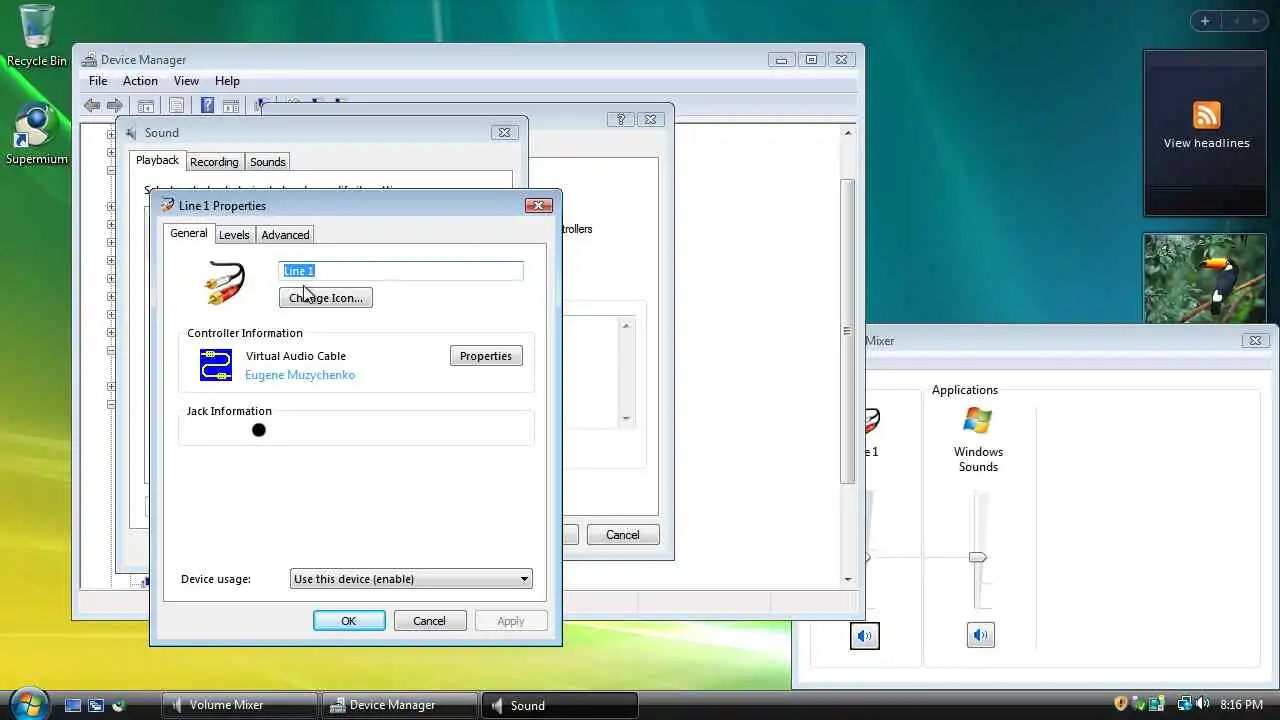This screenshot has height=720, width=1280.
Task: Click the controller Properties button
Action: point(486,356)
